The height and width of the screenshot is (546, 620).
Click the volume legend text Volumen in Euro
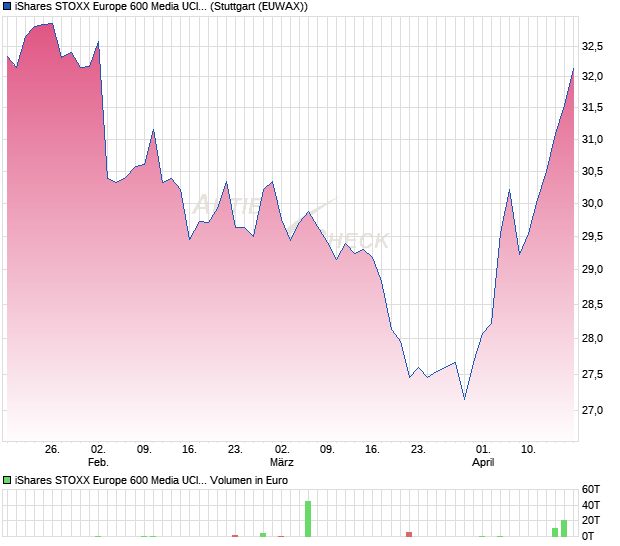tap(249, 480)
